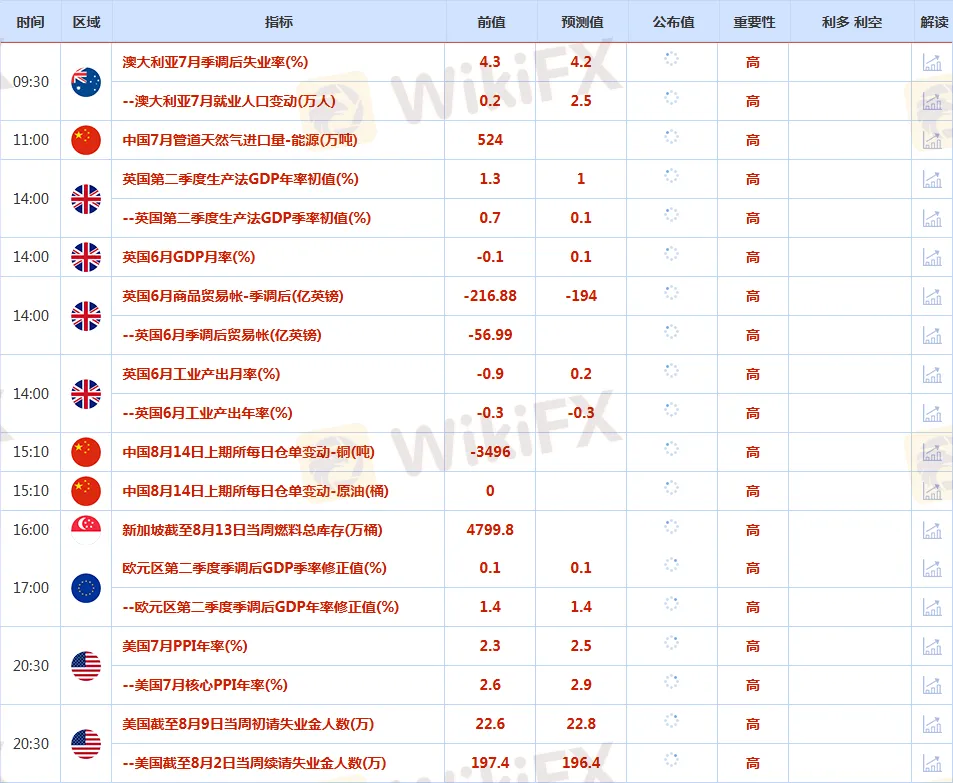Click the chart icon for 新加坡 fuel inventory row

(932, 530)
